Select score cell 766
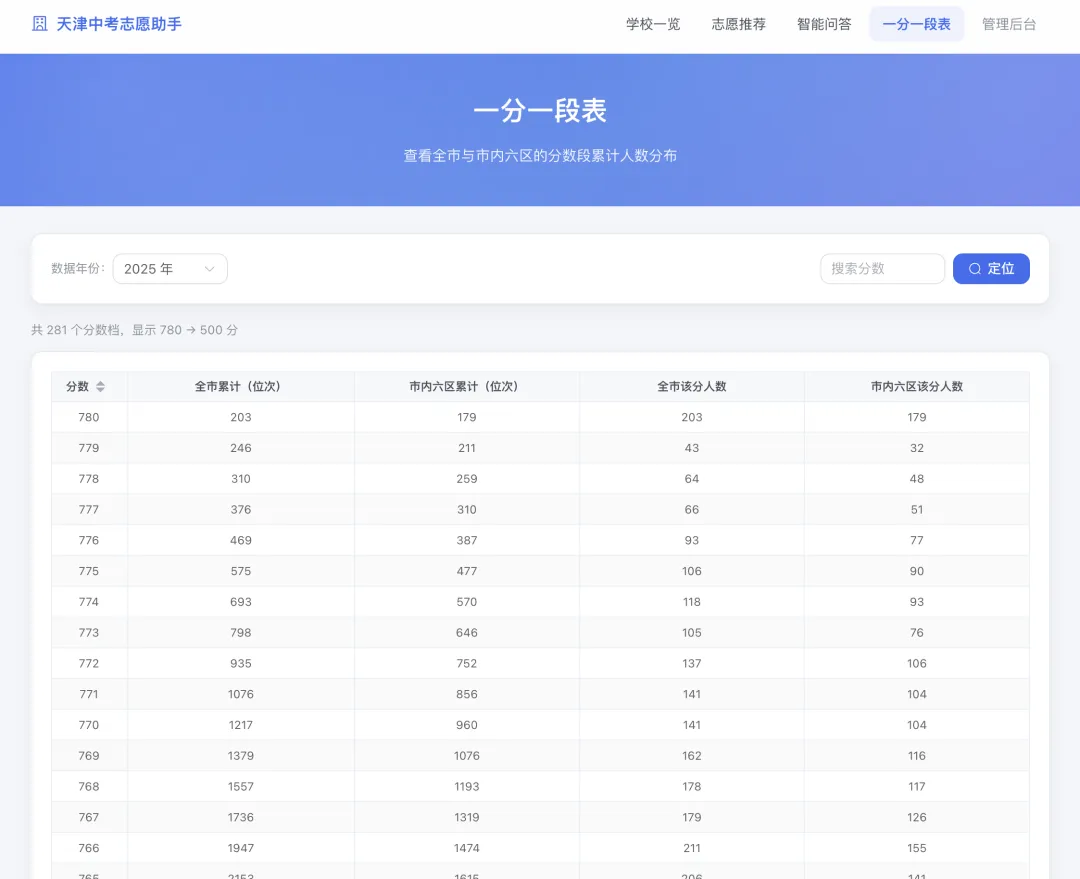This screenshot has width=1080, height=879. (89, 848)
